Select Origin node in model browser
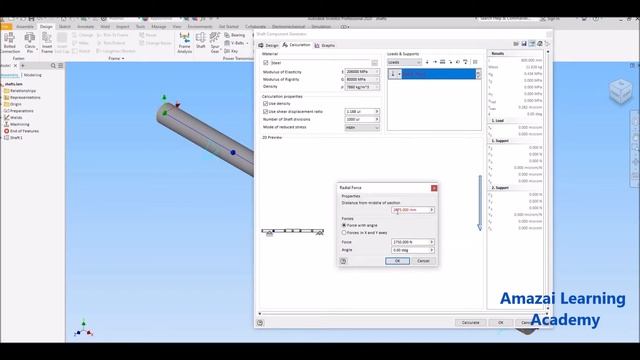This screenshot has width=640, height=360. click(x=13, y=104)
